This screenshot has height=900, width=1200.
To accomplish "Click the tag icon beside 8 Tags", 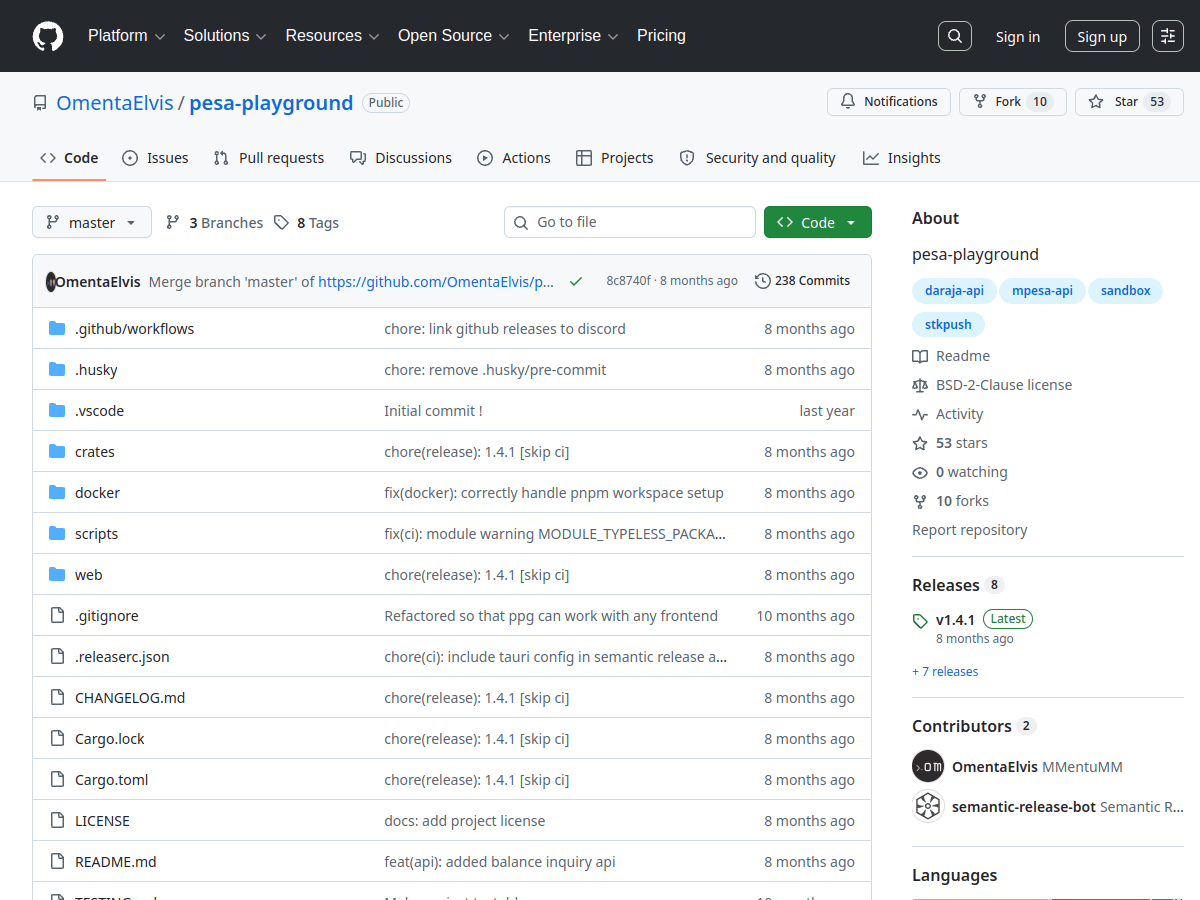I will pyautogui.click(x=282, y=222).
